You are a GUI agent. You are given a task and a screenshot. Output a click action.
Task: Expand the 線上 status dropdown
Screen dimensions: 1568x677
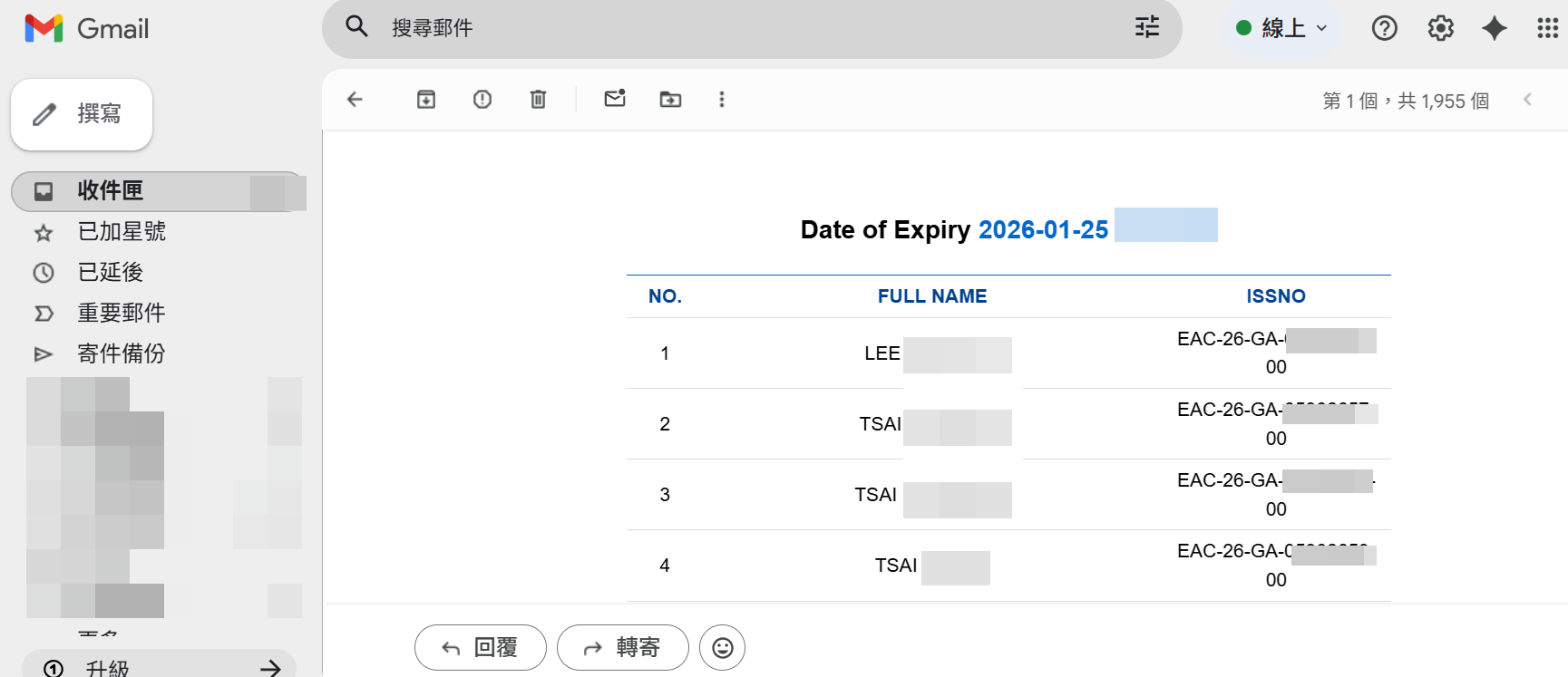(x=1282, y=28)
